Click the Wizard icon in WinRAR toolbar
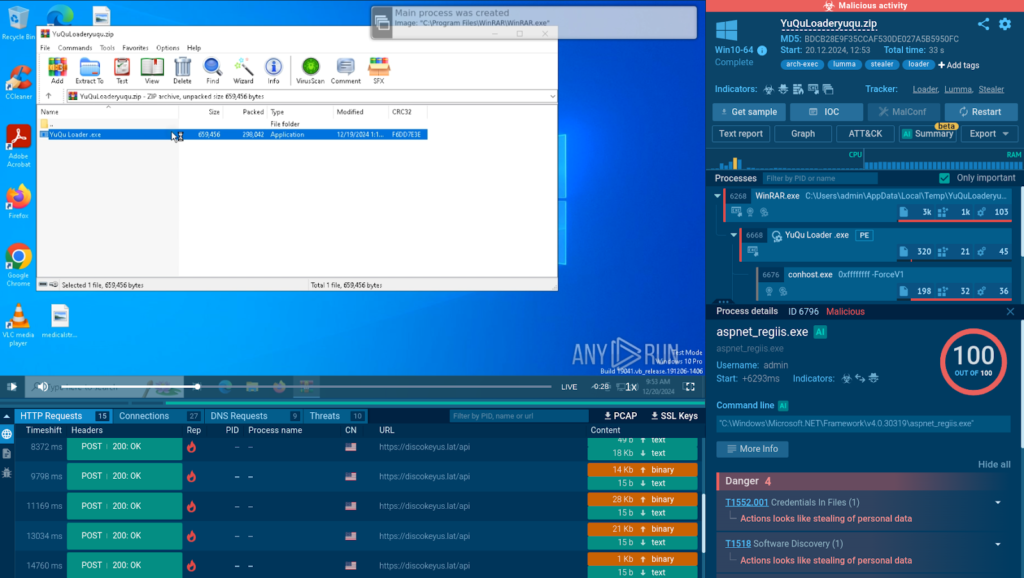 pyautogui.click(x=243, y=70)
